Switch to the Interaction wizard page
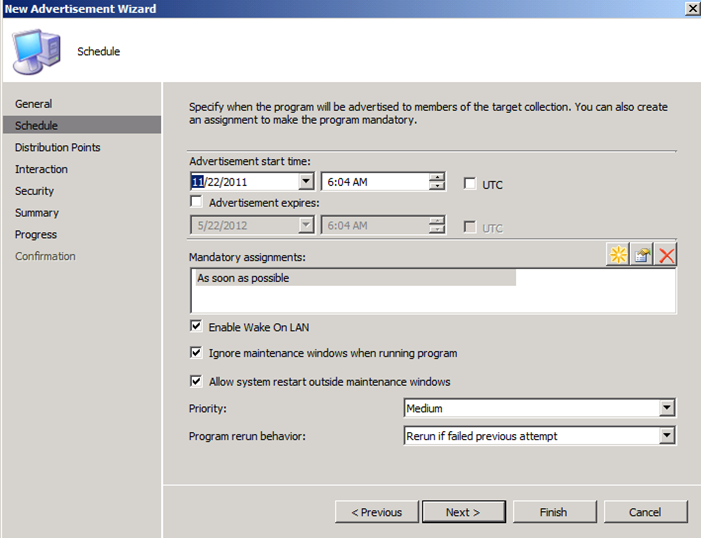 click(41, 169)
